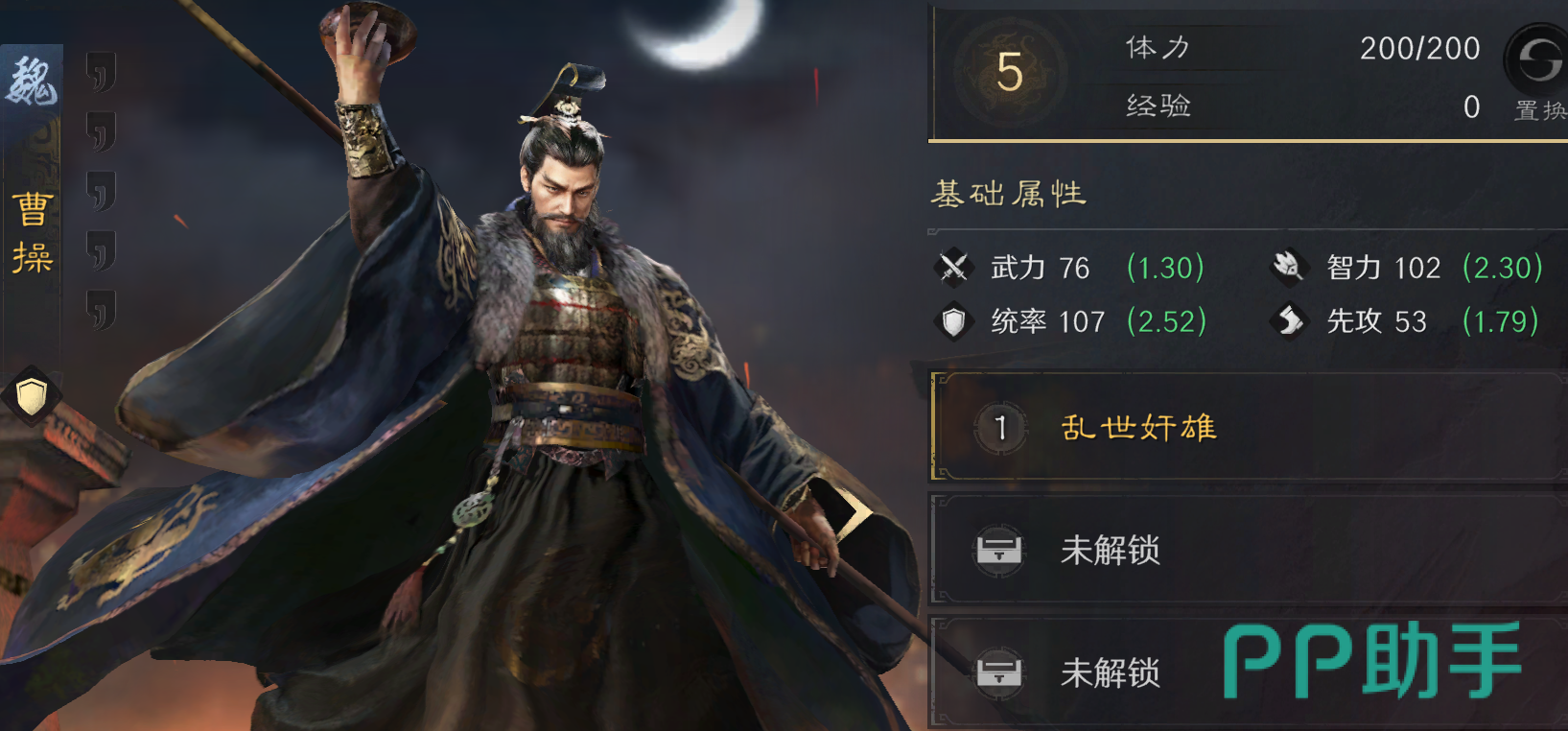Click the 体力 200/200 stamina bar
Viewport: 1568px width, 731px height.
(x=1302, y=48)
